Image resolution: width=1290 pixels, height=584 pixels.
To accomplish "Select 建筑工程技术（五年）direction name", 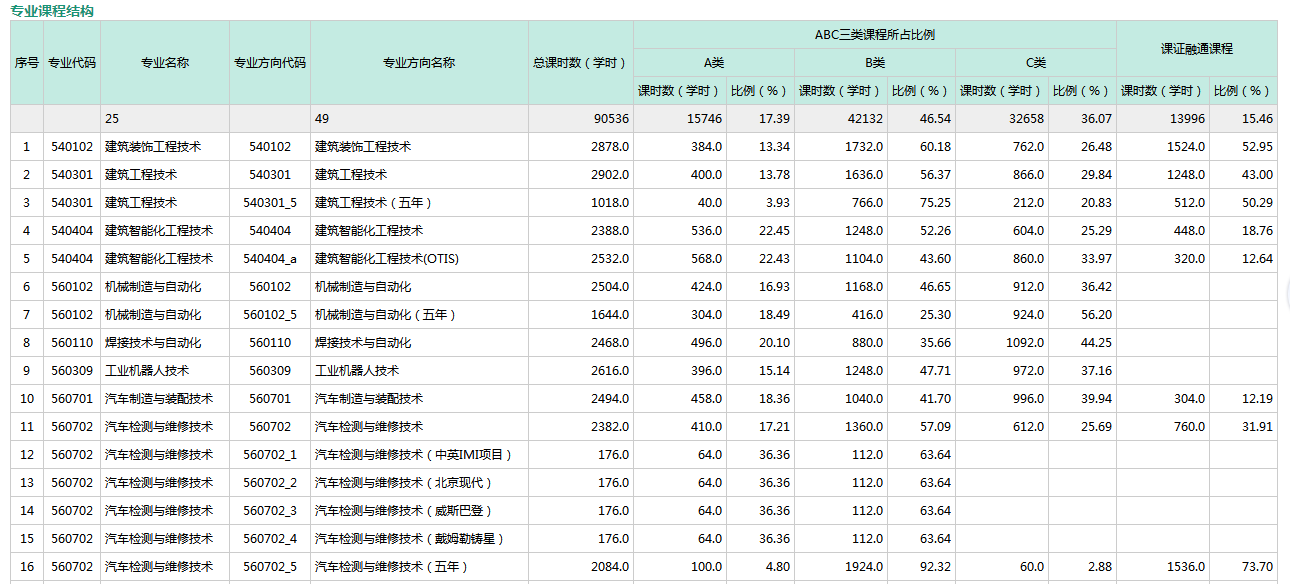I will 419,202.
